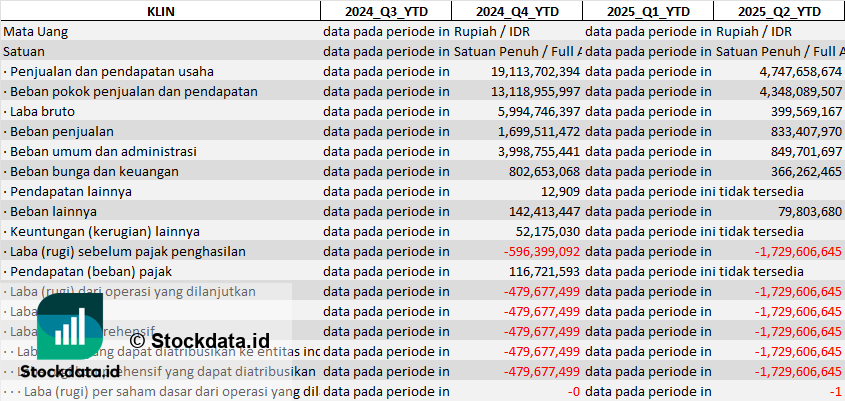The image size is (845, 401).
Task: Select Beban umum dan administrasi label
Action: (100, 151)
